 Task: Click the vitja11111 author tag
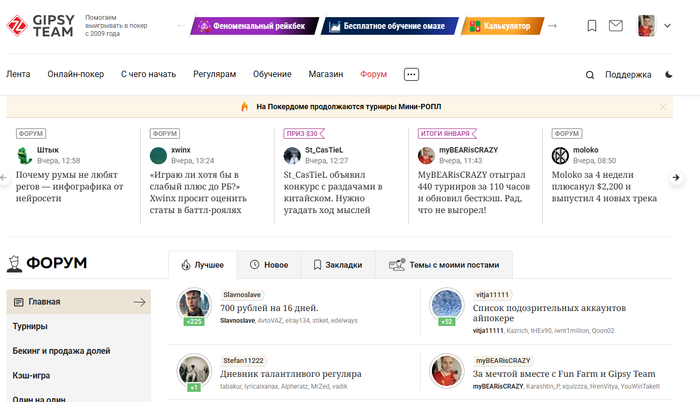pos(492,295)
